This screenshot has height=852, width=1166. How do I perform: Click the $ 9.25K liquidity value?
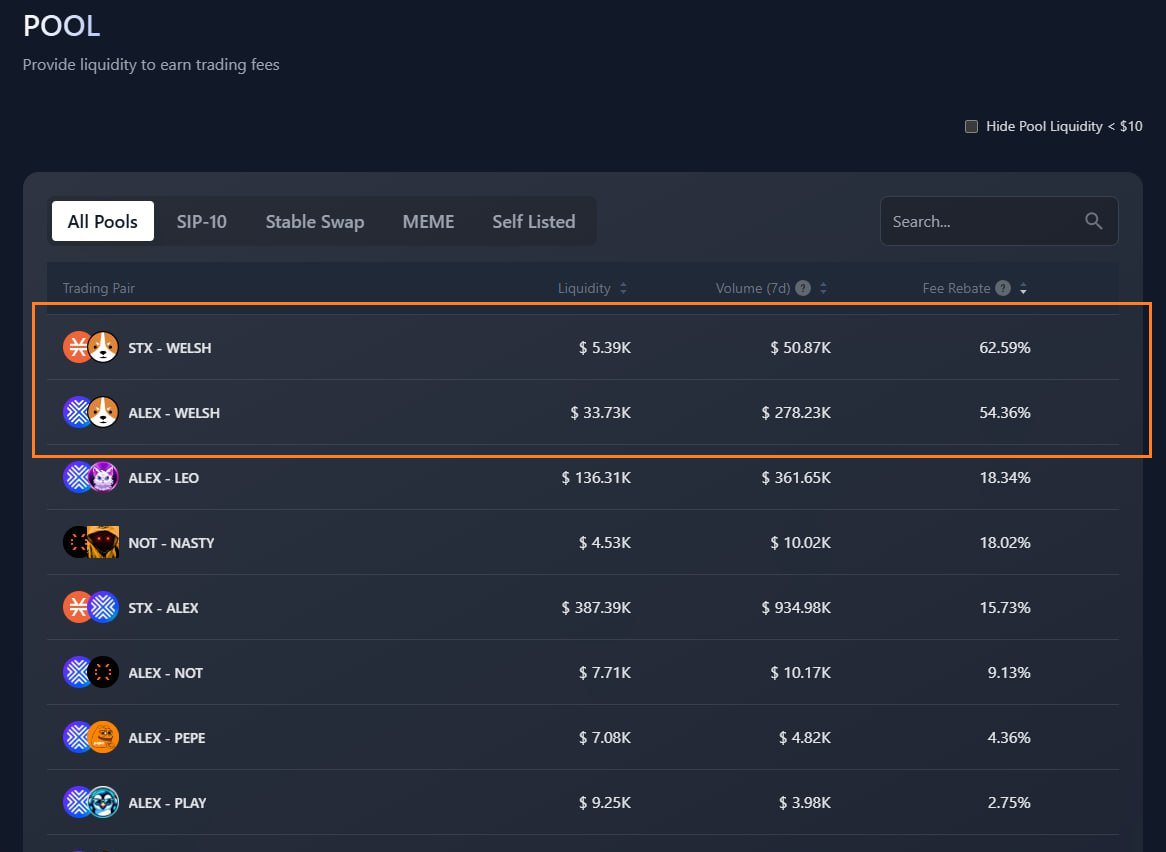tap(605, 802)
